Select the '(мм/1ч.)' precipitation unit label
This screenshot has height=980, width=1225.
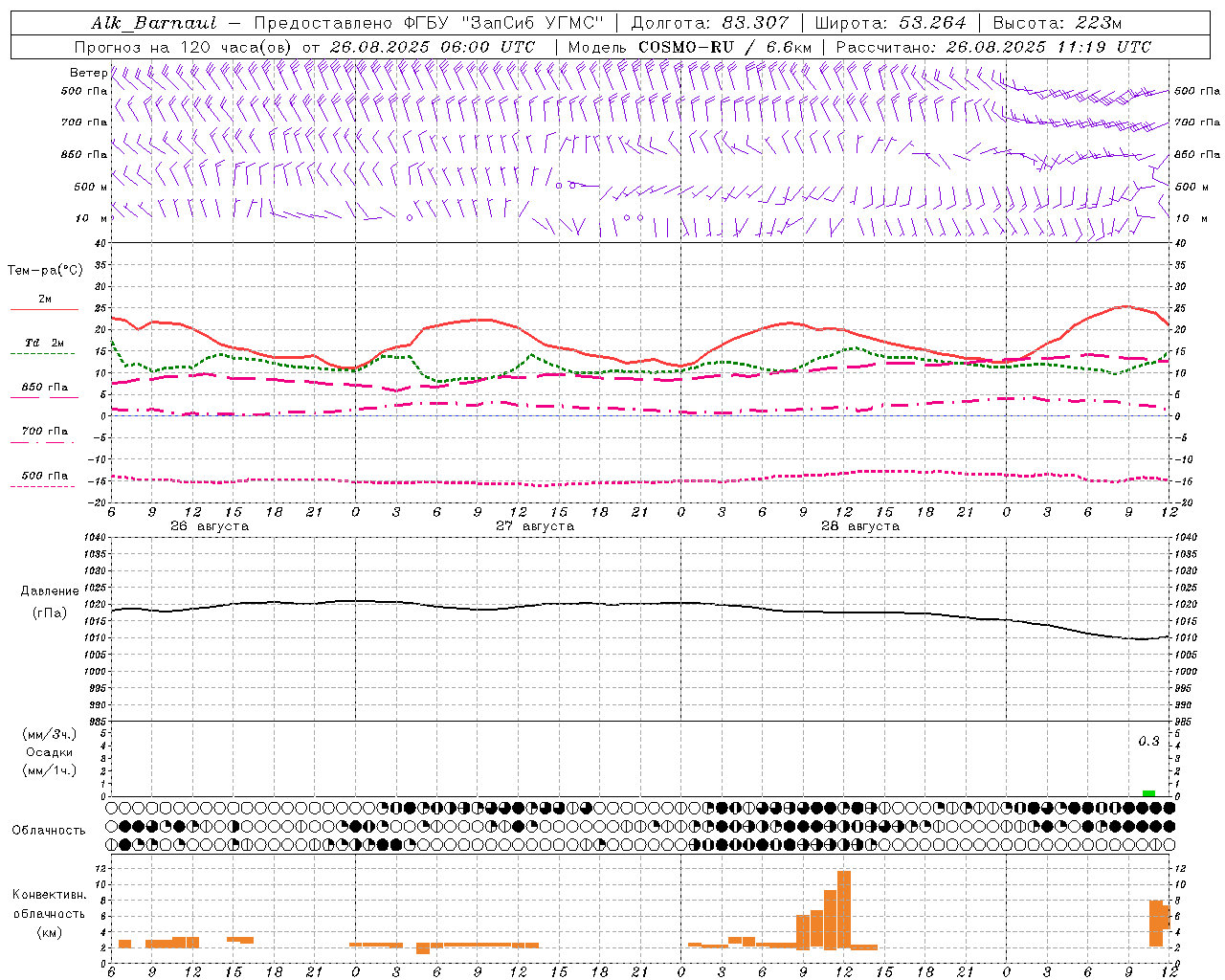(x=50, y=770)
